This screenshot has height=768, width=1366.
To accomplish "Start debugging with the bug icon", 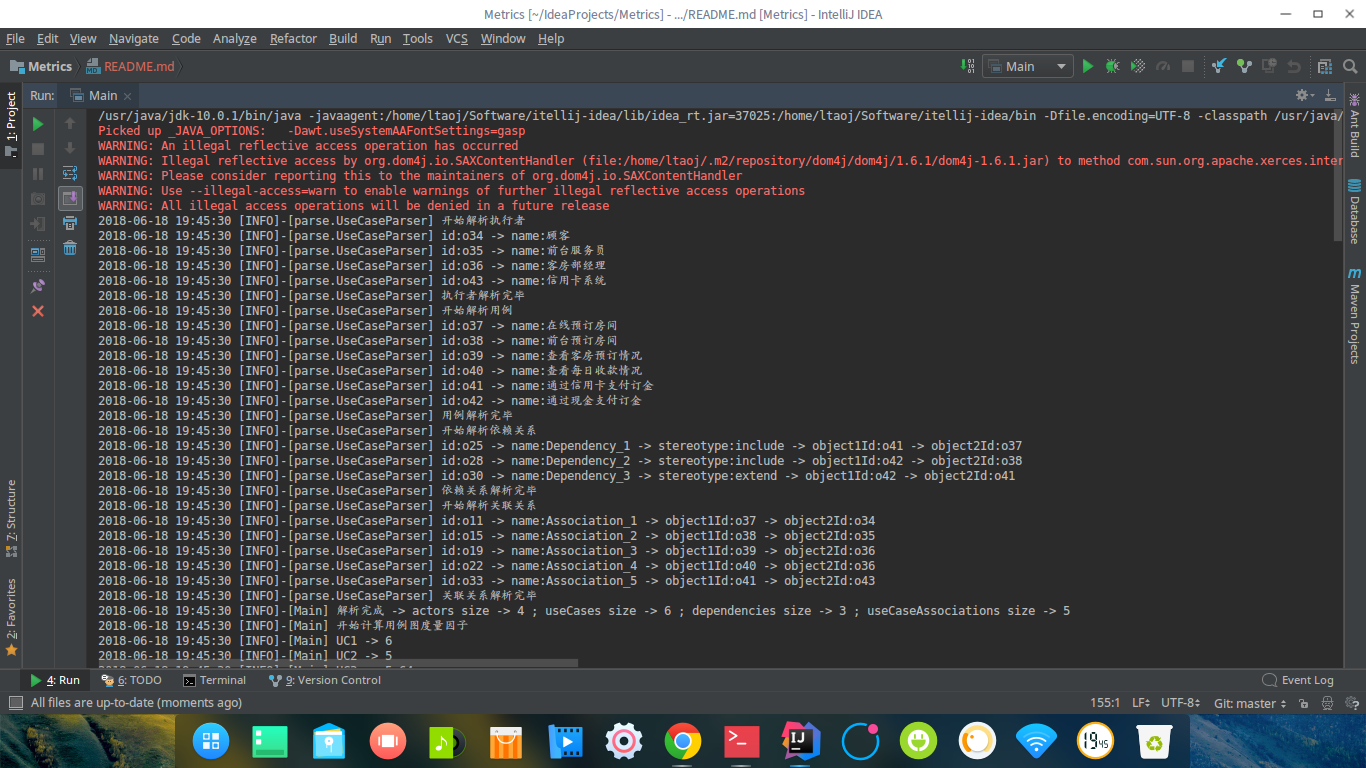I will tap(1112, 66).
